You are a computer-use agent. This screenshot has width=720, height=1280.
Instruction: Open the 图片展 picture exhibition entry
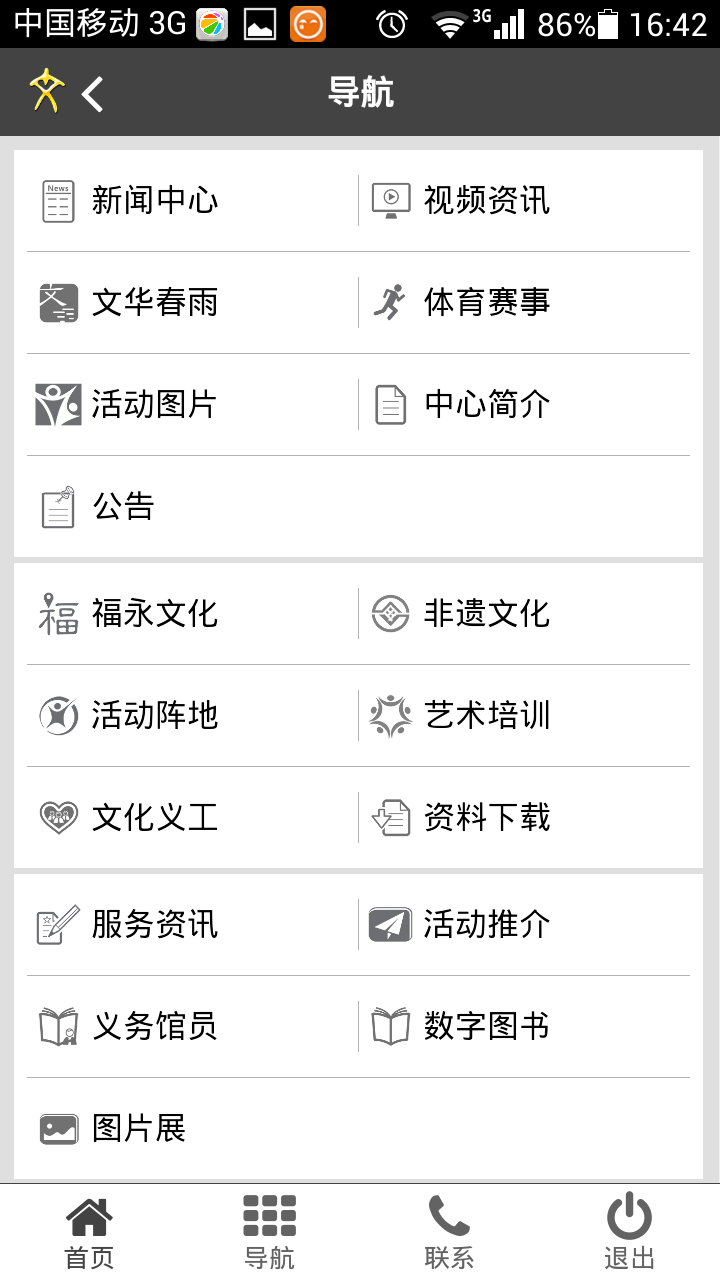point(138,1129)
